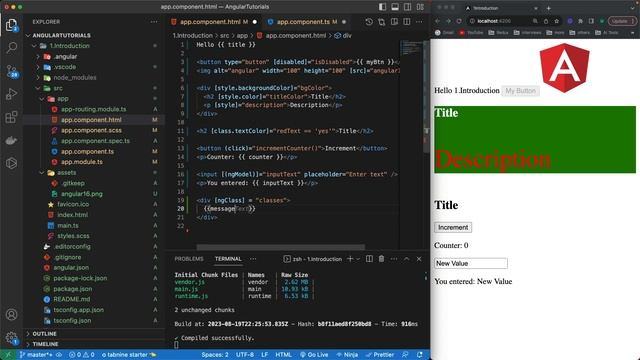Open Run and Debug view
This screenshot has height=360, width=640.
11,94
